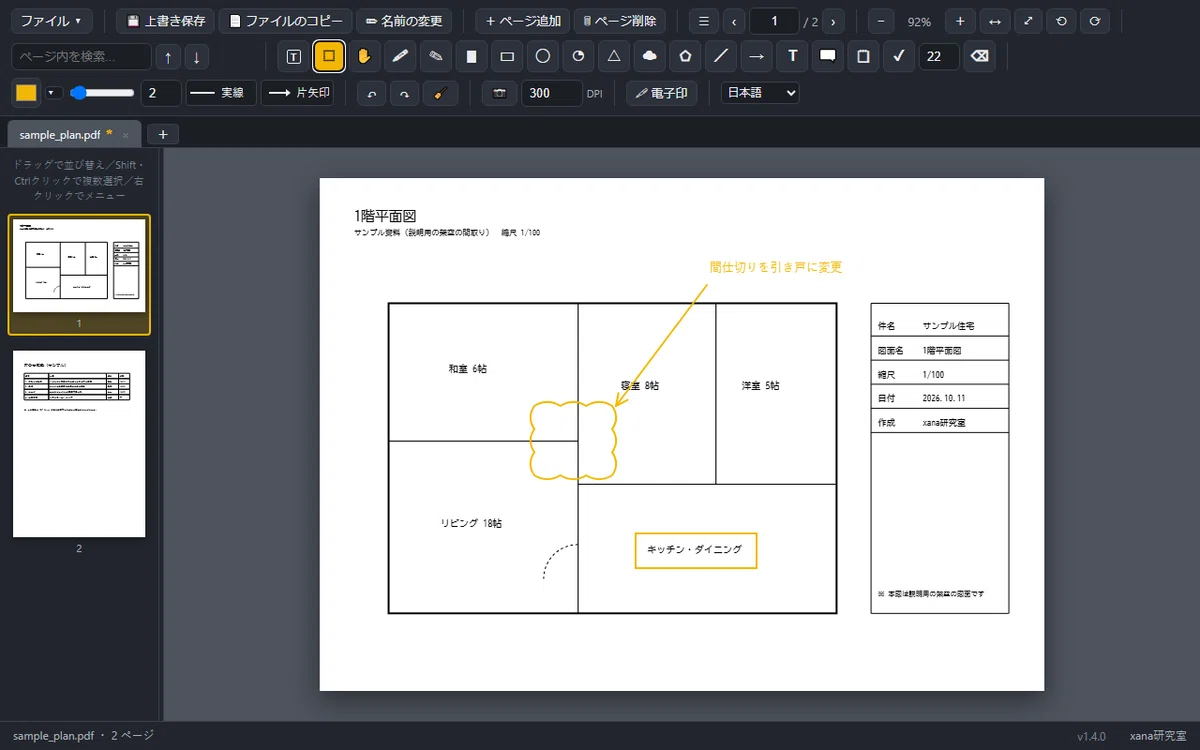Open the 実線 line style selector
Viewport: 1200px width, 750px height.
(221, 93)
